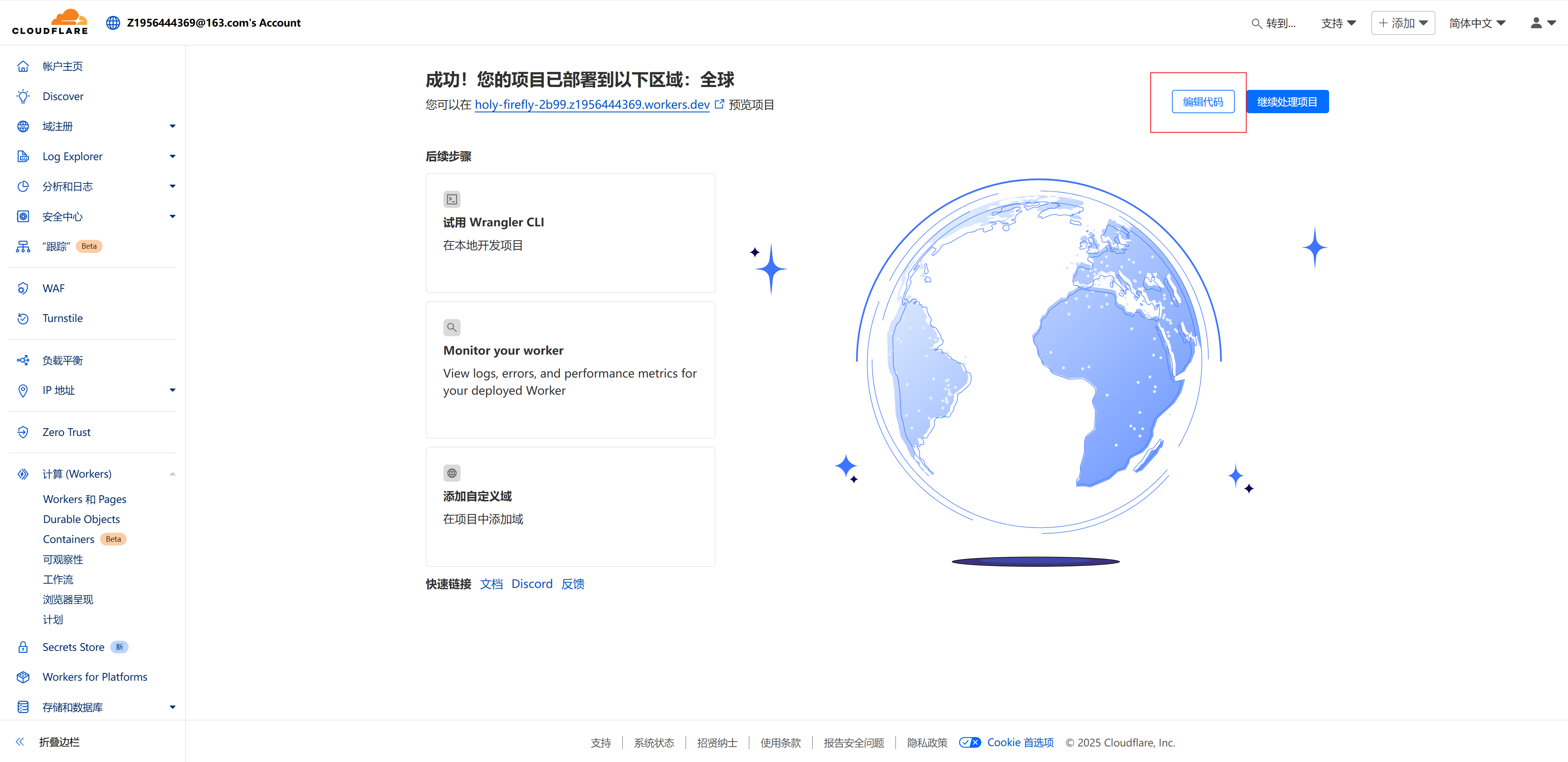1568x762 pixels.
Task: Click the account globe icon
Action: click(113, 22)
